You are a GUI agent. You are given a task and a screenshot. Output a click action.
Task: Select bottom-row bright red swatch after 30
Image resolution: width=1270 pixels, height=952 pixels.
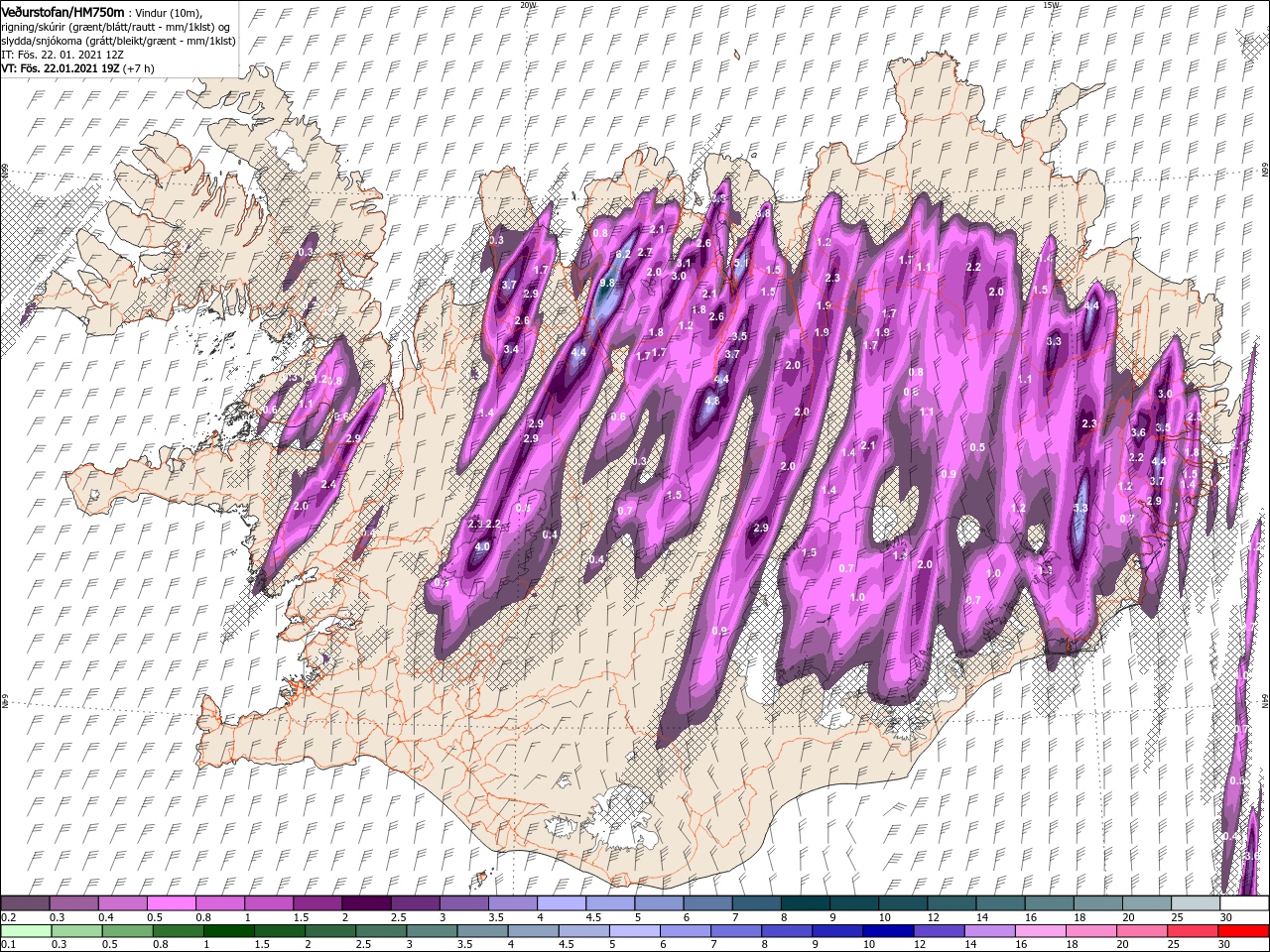[x=1244, y=930]
